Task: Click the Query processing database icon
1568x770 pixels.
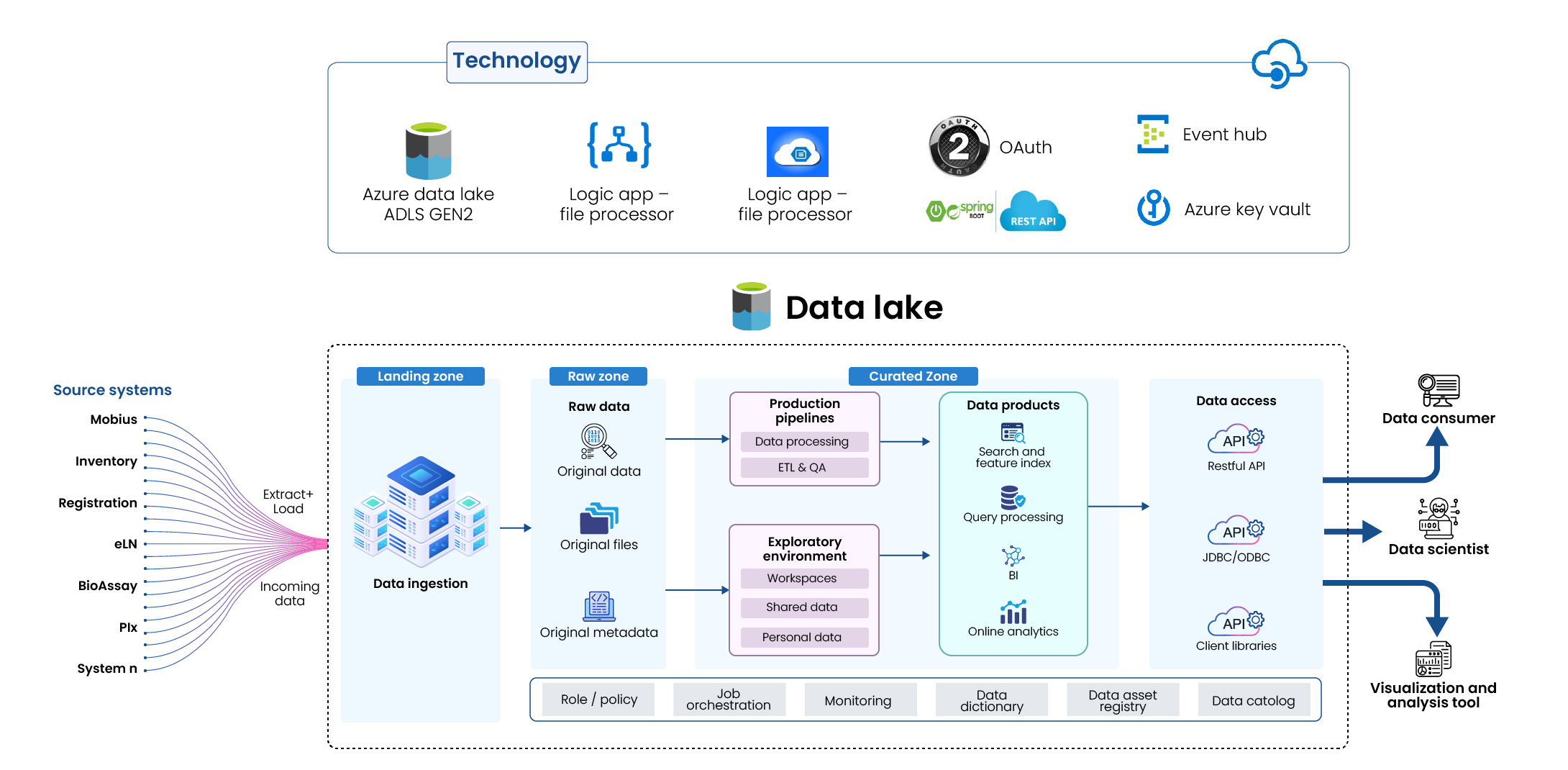Action: tap(1013, 497)
